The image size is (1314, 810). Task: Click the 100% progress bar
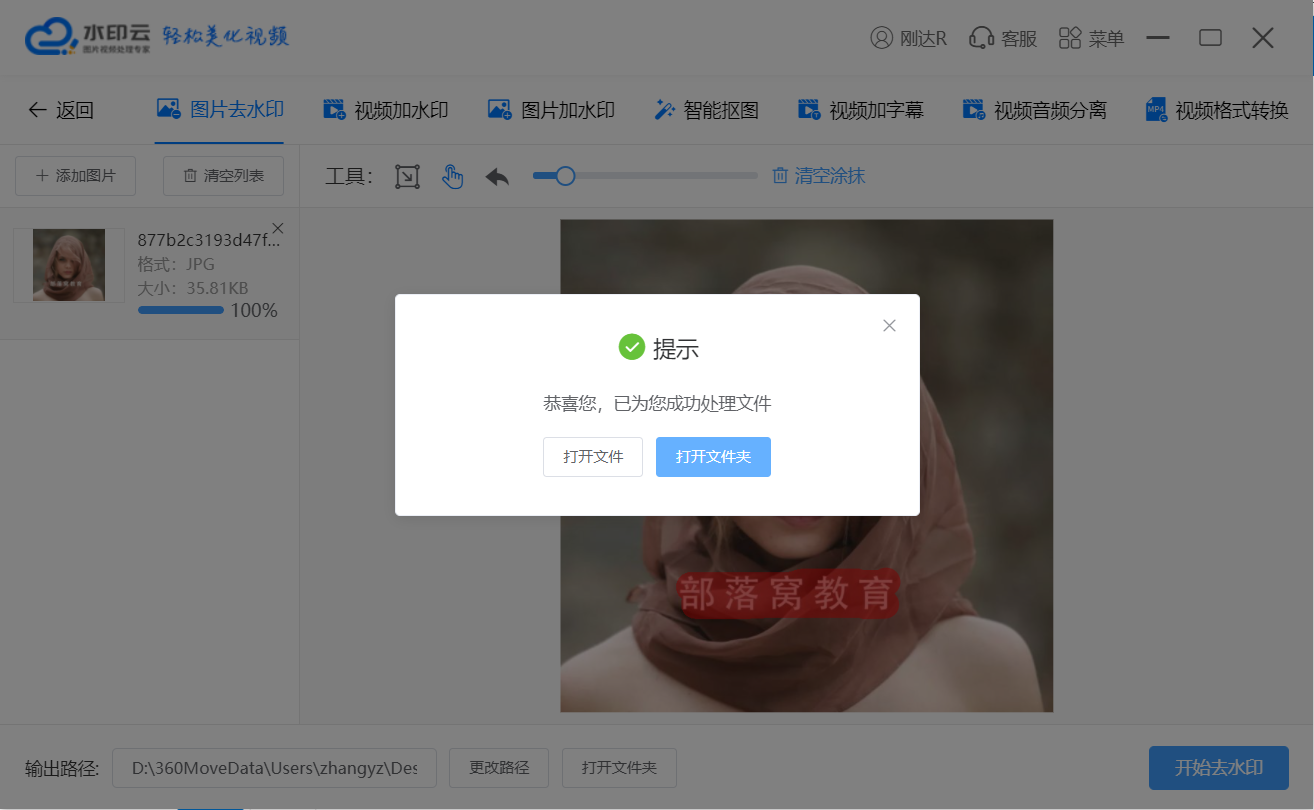(181, 310)
